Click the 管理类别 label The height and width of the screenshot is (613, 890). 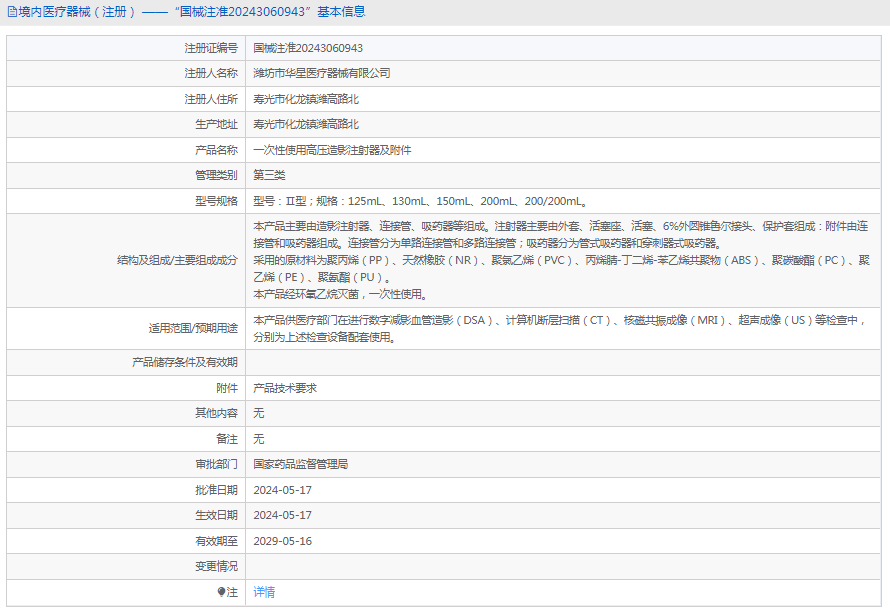click(216, 175)
